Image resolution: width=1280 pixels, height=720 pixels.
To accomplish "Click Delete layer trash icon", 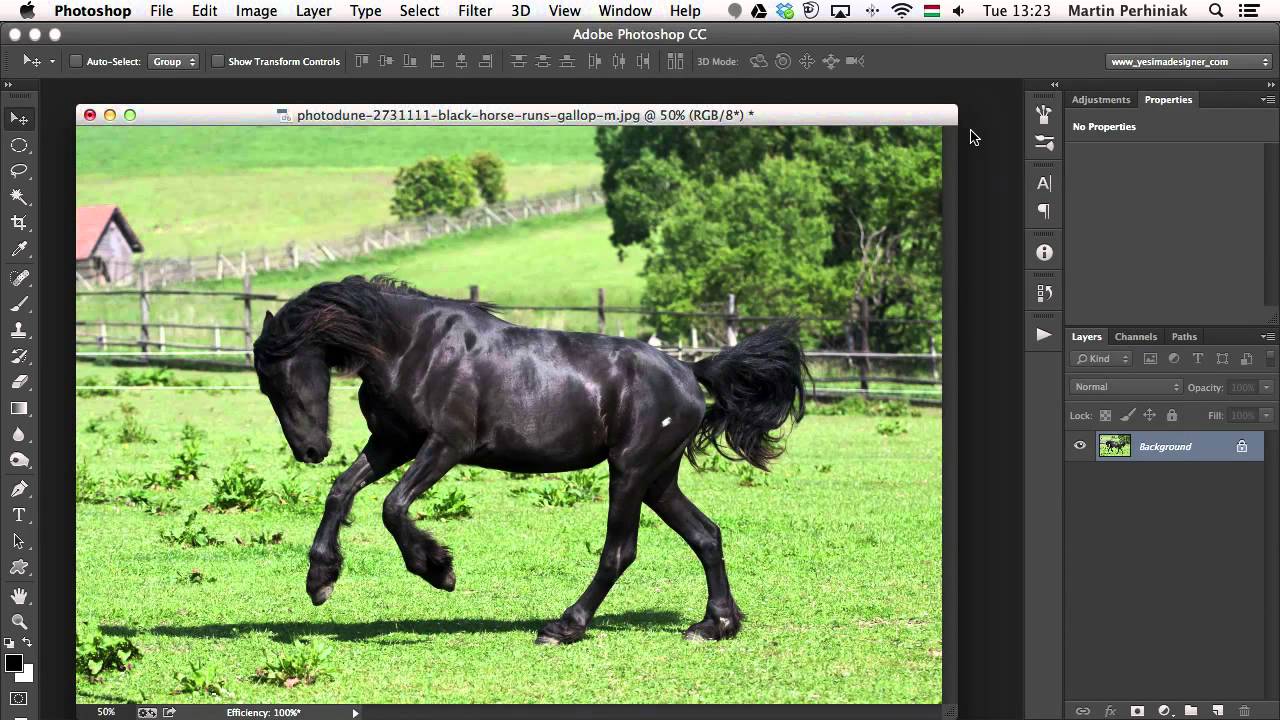I will 1245,711.
